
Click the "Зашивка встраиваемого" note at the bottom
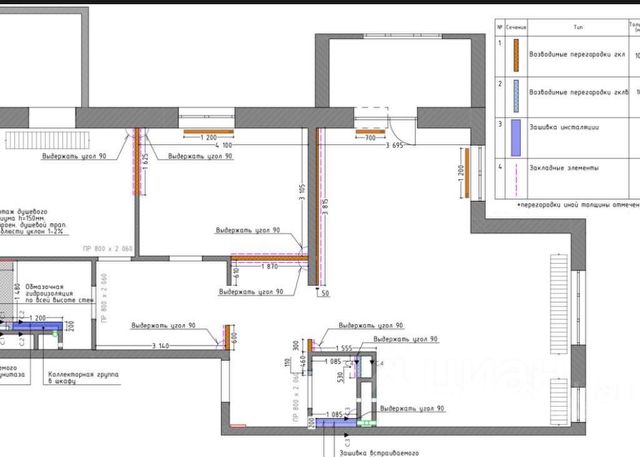point(379,453)
